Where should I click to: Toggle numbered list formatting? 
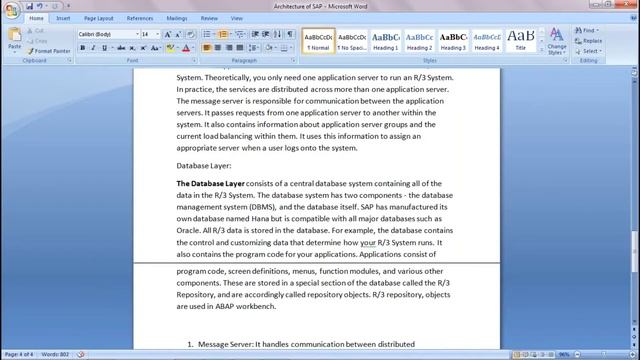click(223, 34)
